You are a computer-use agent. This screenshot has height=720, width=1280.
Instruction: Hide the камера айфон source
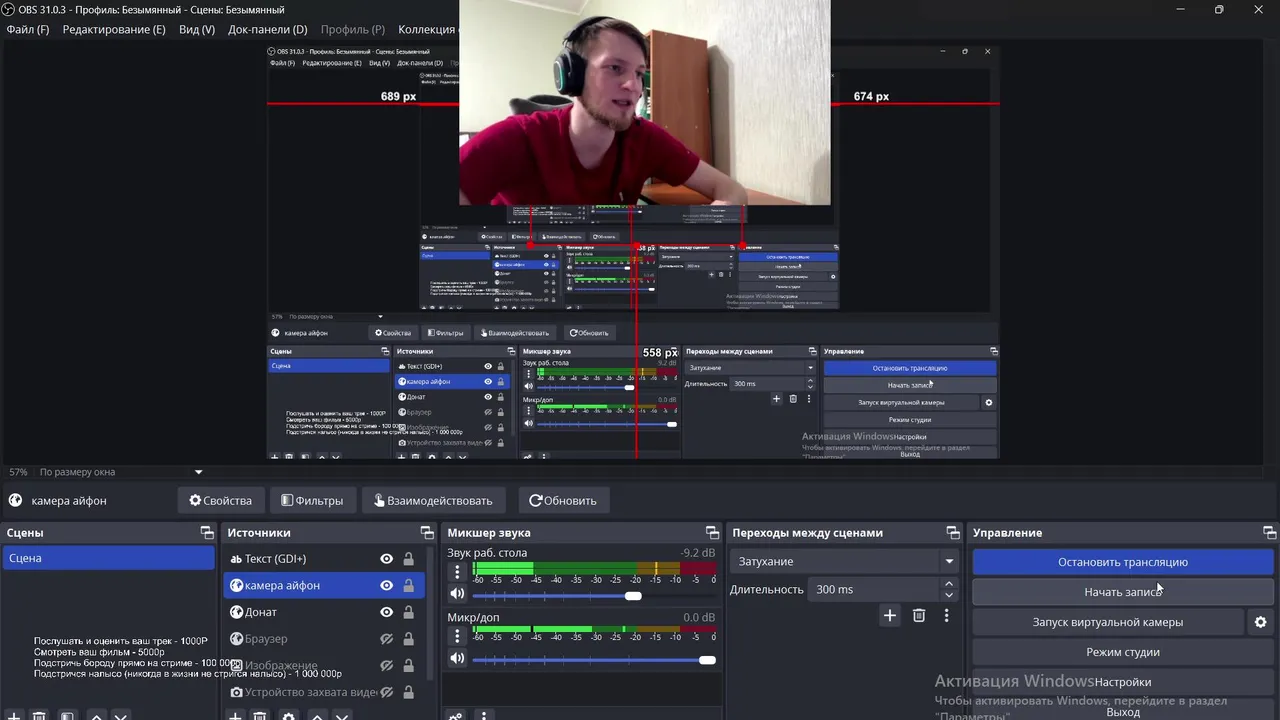tap(386, 586)
